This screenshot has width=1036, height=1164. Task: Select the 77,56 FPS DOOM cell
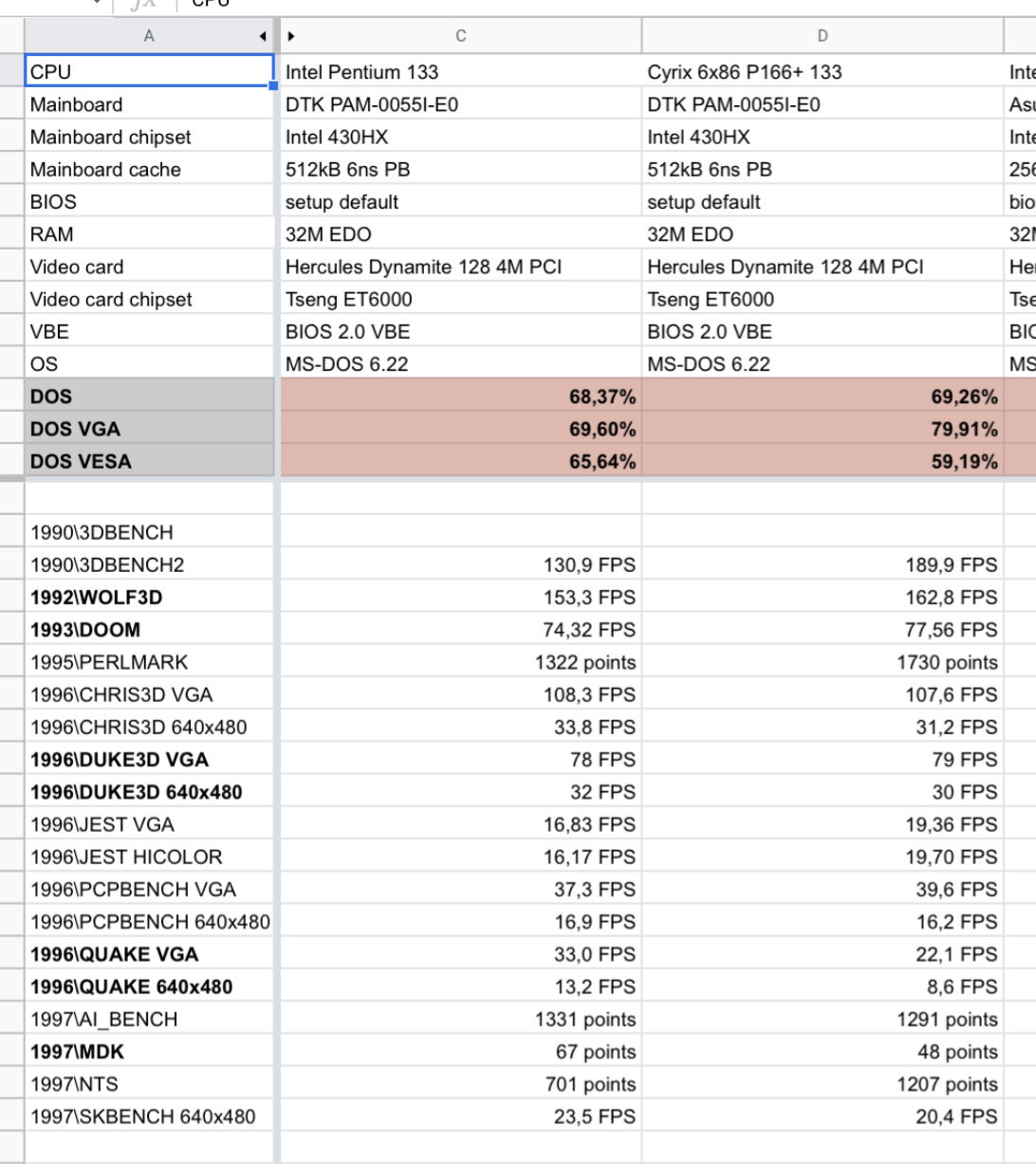coord(823,629)
